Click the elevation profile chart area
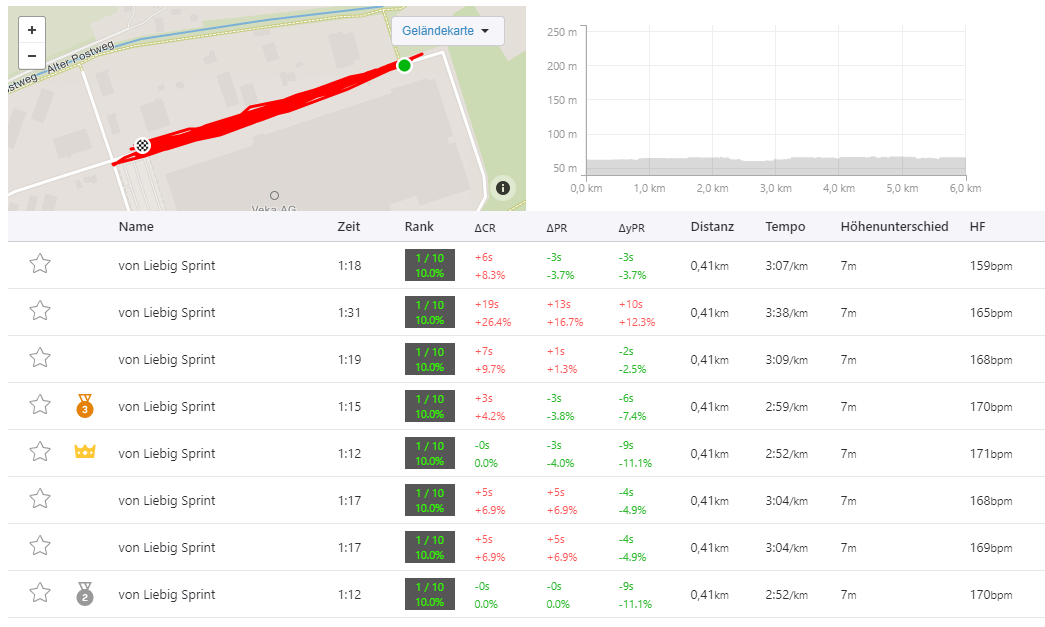1045x627 pixels. [775, 110]
